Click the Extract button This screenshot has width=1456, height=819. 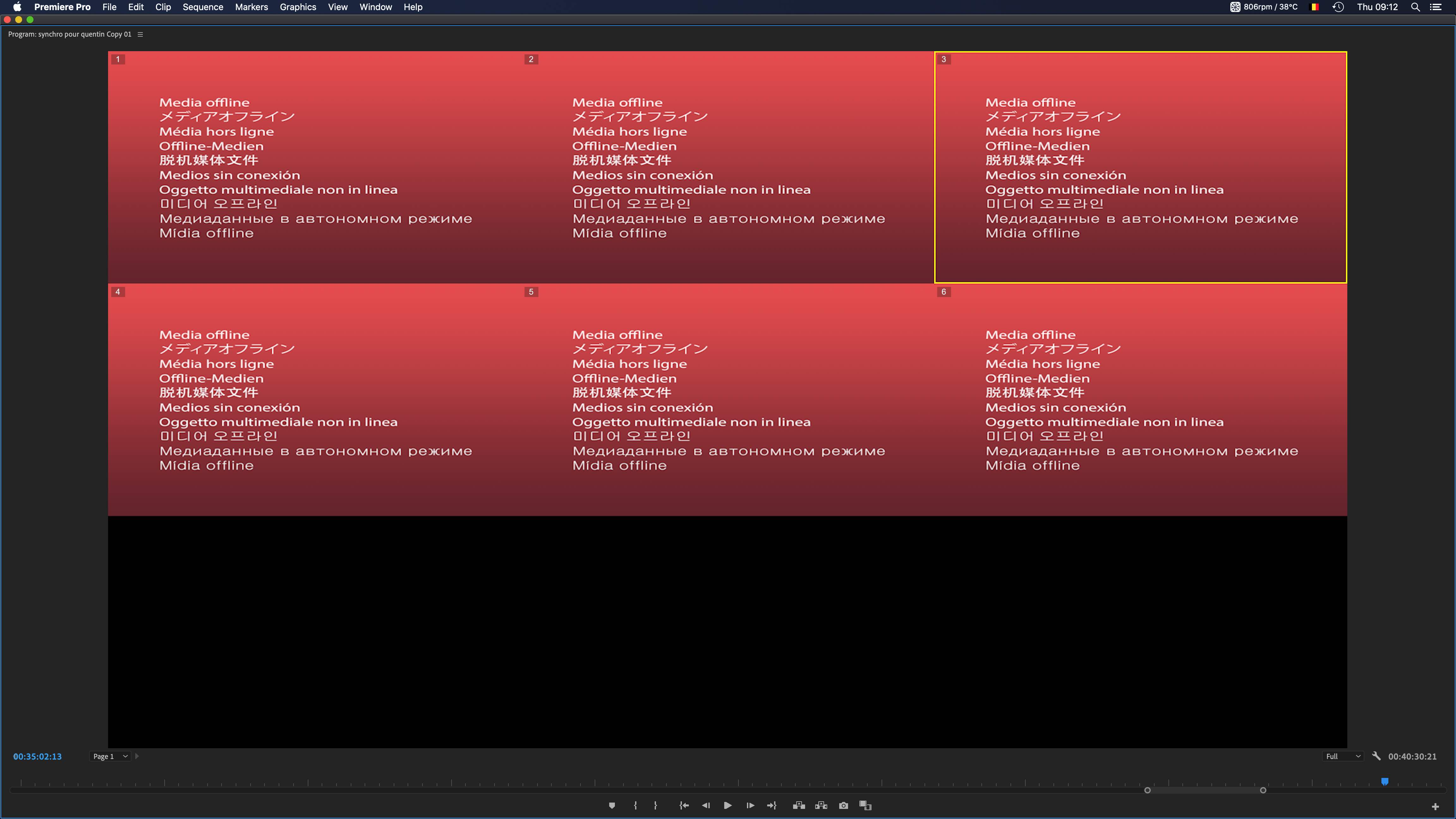[x=821, y=805]
